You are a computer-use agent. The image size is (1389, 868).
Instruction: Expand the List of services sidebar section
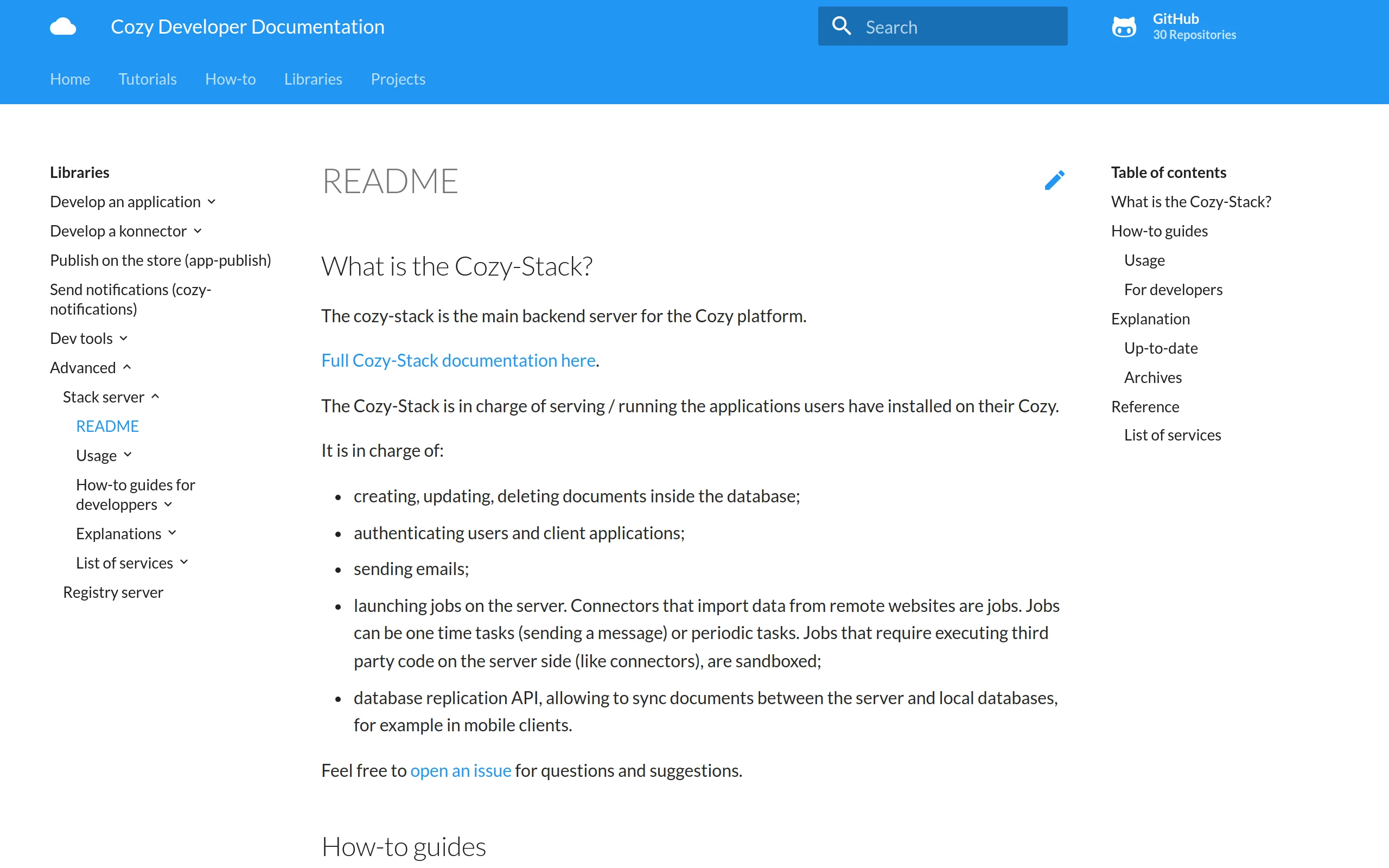(x=184, y=563)
